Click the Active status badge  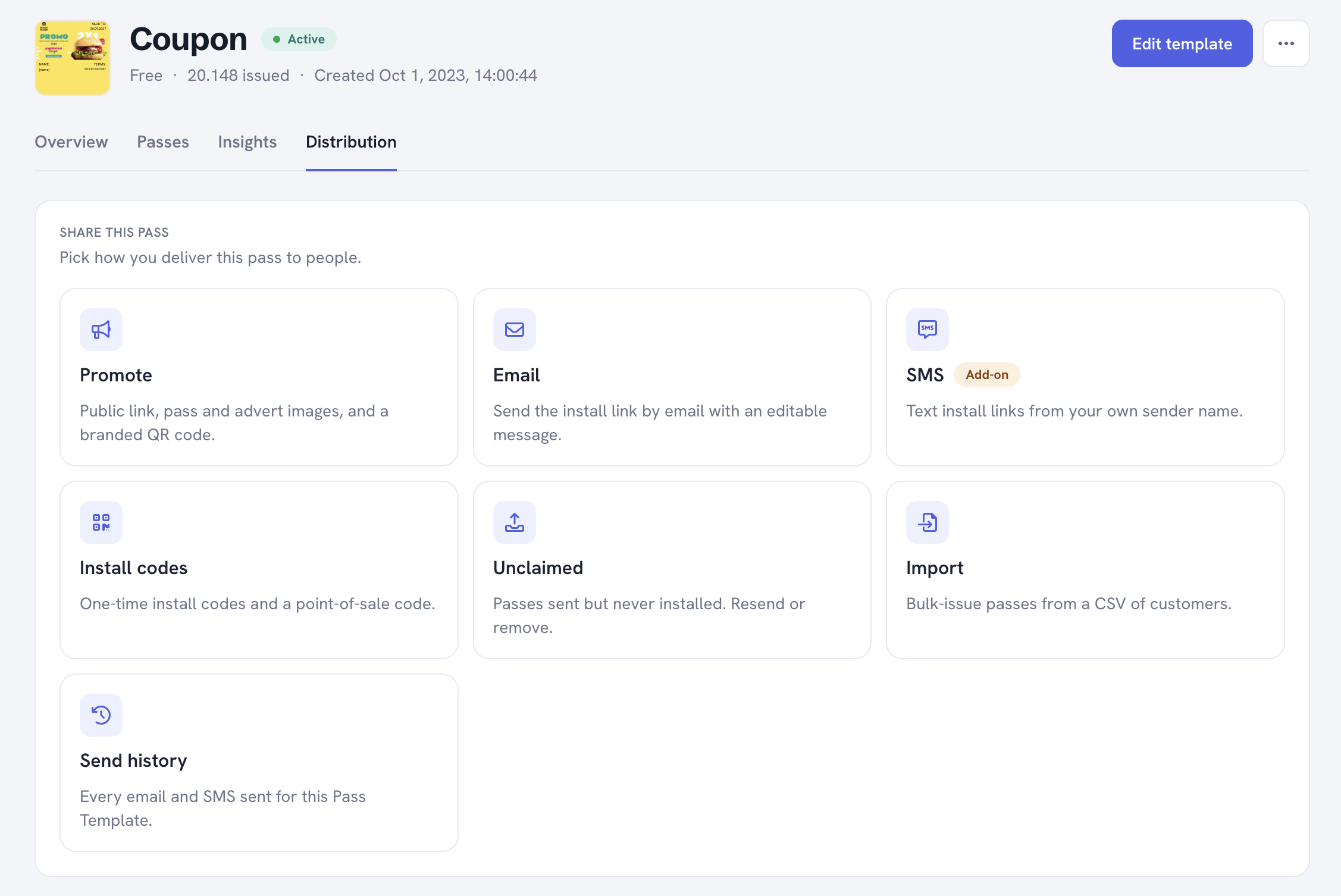299,39
